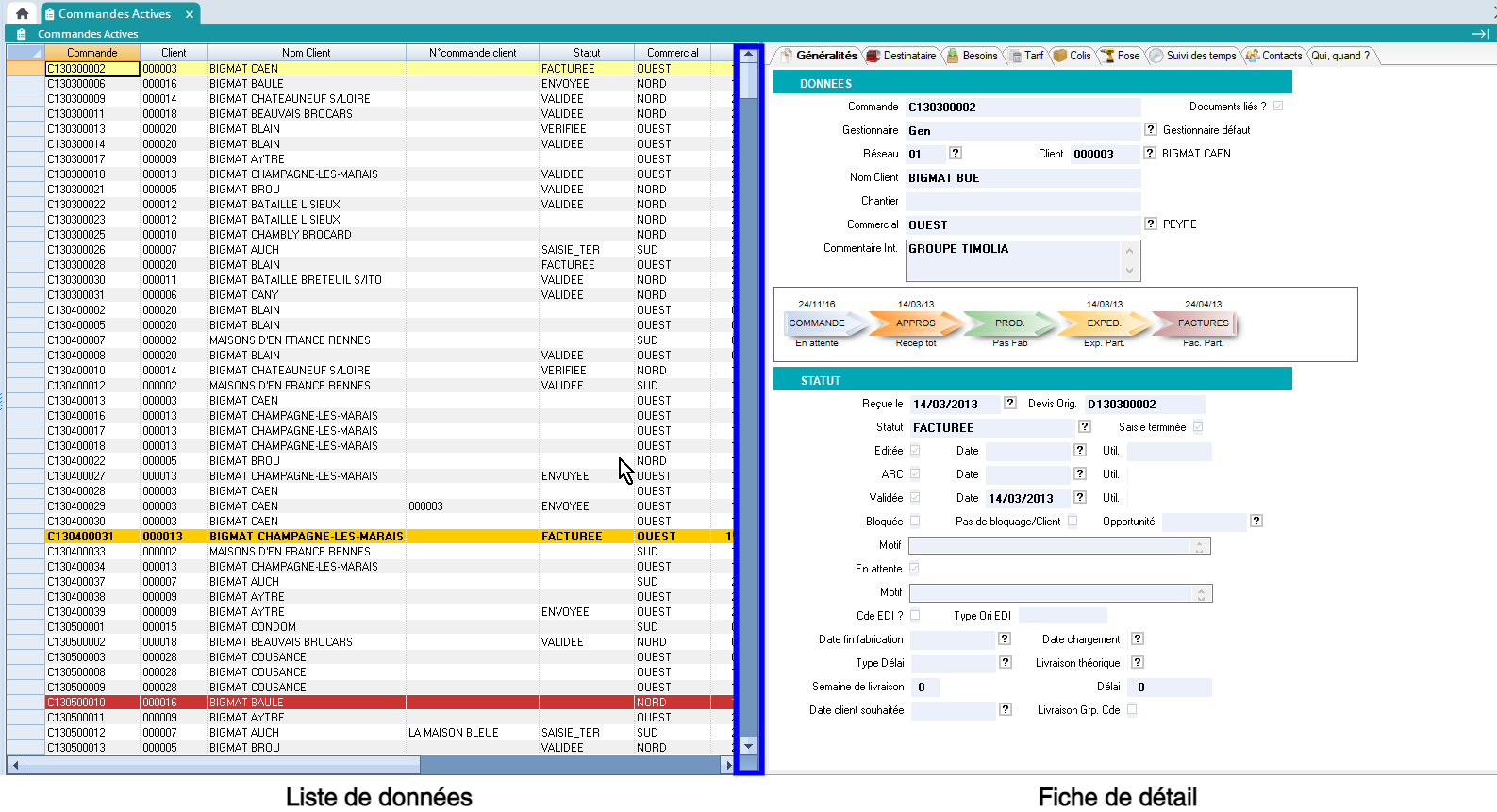Image resolution: width=1497 pixels, height=812 pixels.
Task: Open the Opportunité lookup selector
Action: point(1256,521)
